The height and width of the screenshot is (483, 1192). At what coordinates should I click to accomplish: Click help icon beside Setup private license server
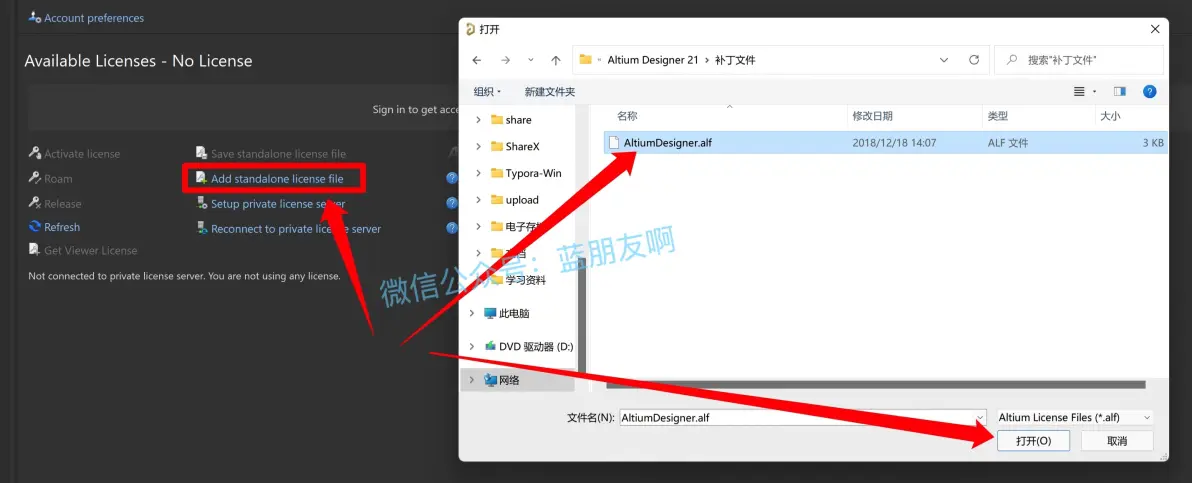click(452, 203)
